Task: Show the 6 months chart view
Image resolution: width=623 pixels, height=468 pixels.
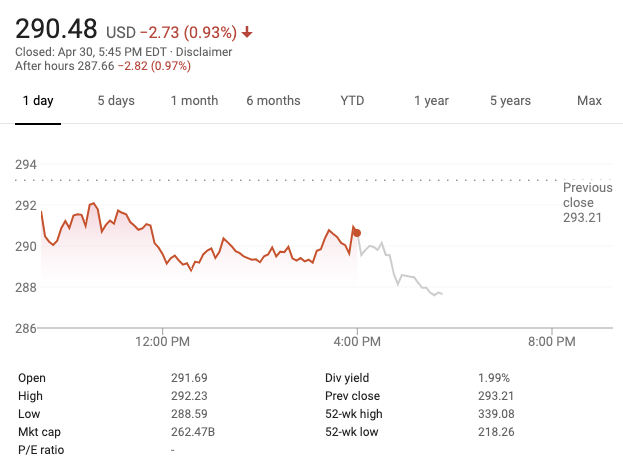Action: [x=273, y=101]
